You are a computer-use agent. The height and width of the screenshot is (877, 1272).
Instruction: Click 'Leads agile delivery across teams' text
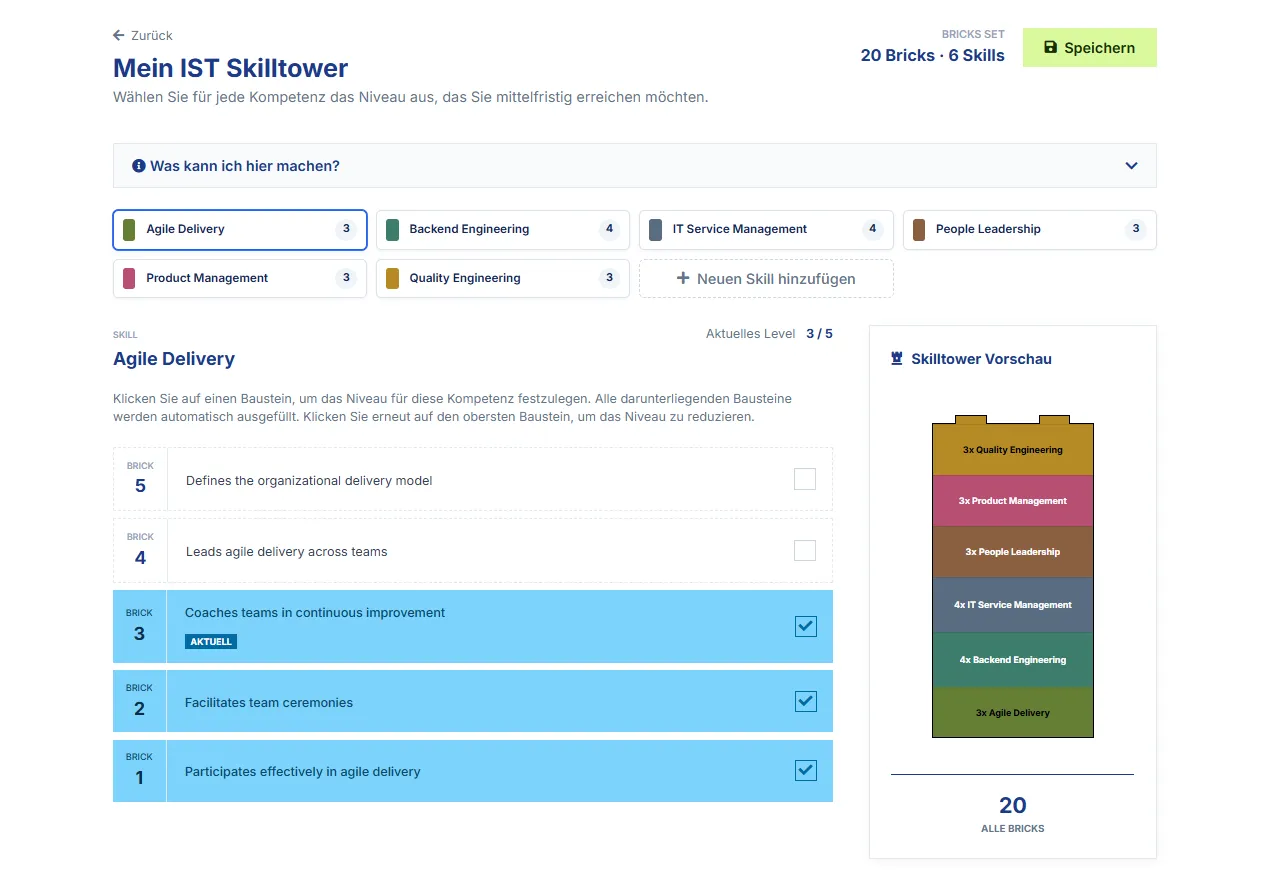[x=286, y=552]
